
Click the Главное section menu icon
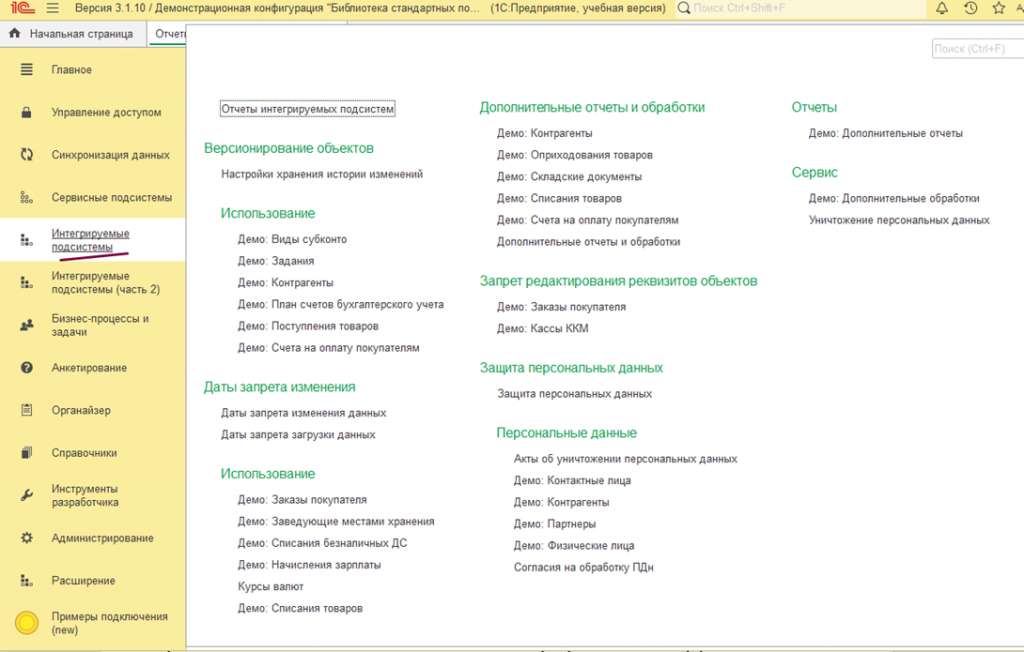pos(27,69)
